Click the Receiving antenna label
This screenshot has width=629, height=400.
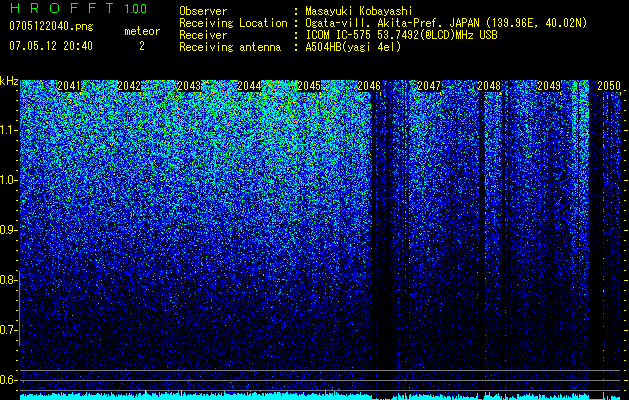click(x=230, y=47)
